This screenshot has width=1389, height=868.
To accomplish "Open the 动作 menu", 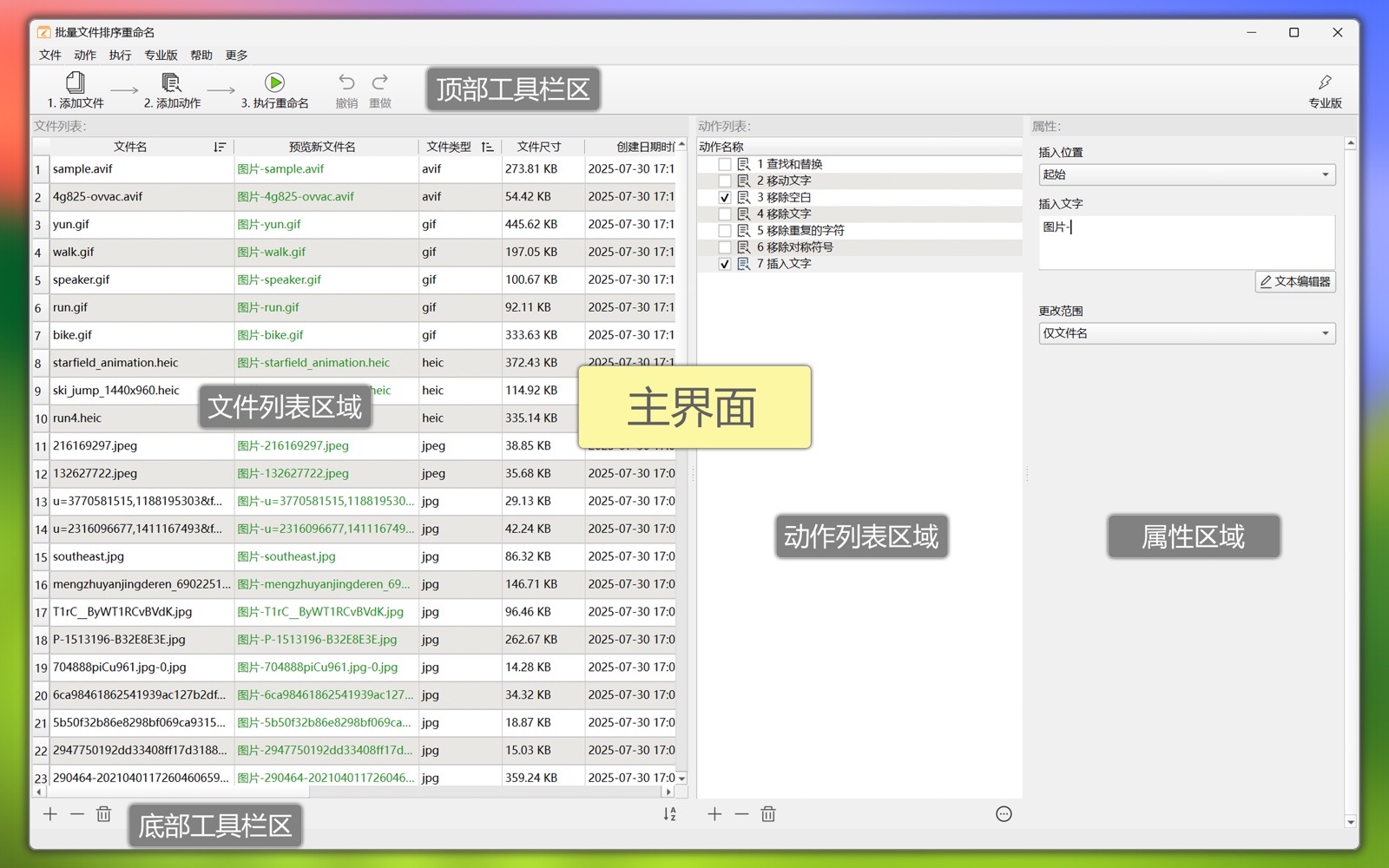I will pos(85,56).
